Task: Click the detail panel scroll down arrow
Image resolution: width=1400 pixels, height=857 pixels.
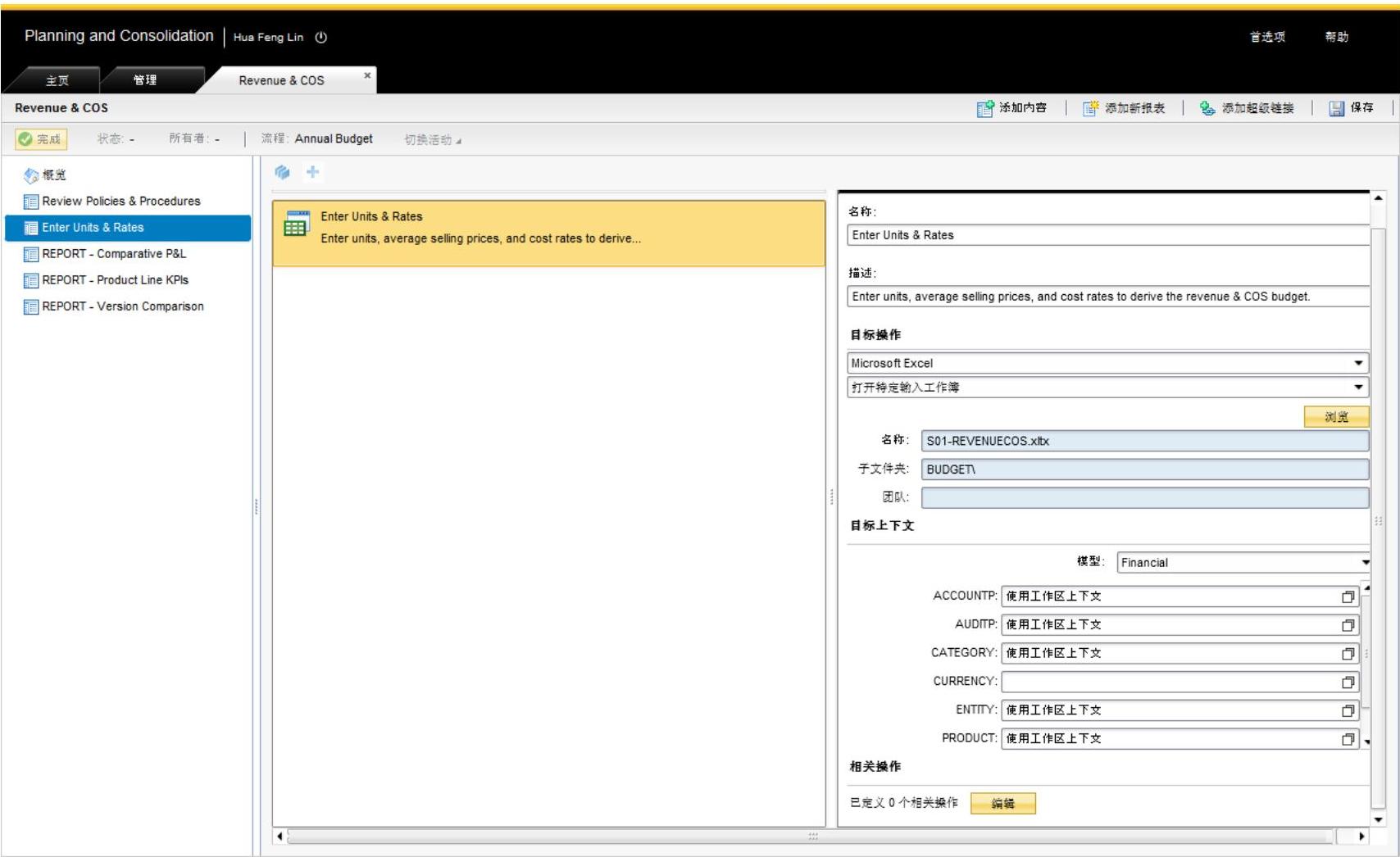Action: [1378, 819]
